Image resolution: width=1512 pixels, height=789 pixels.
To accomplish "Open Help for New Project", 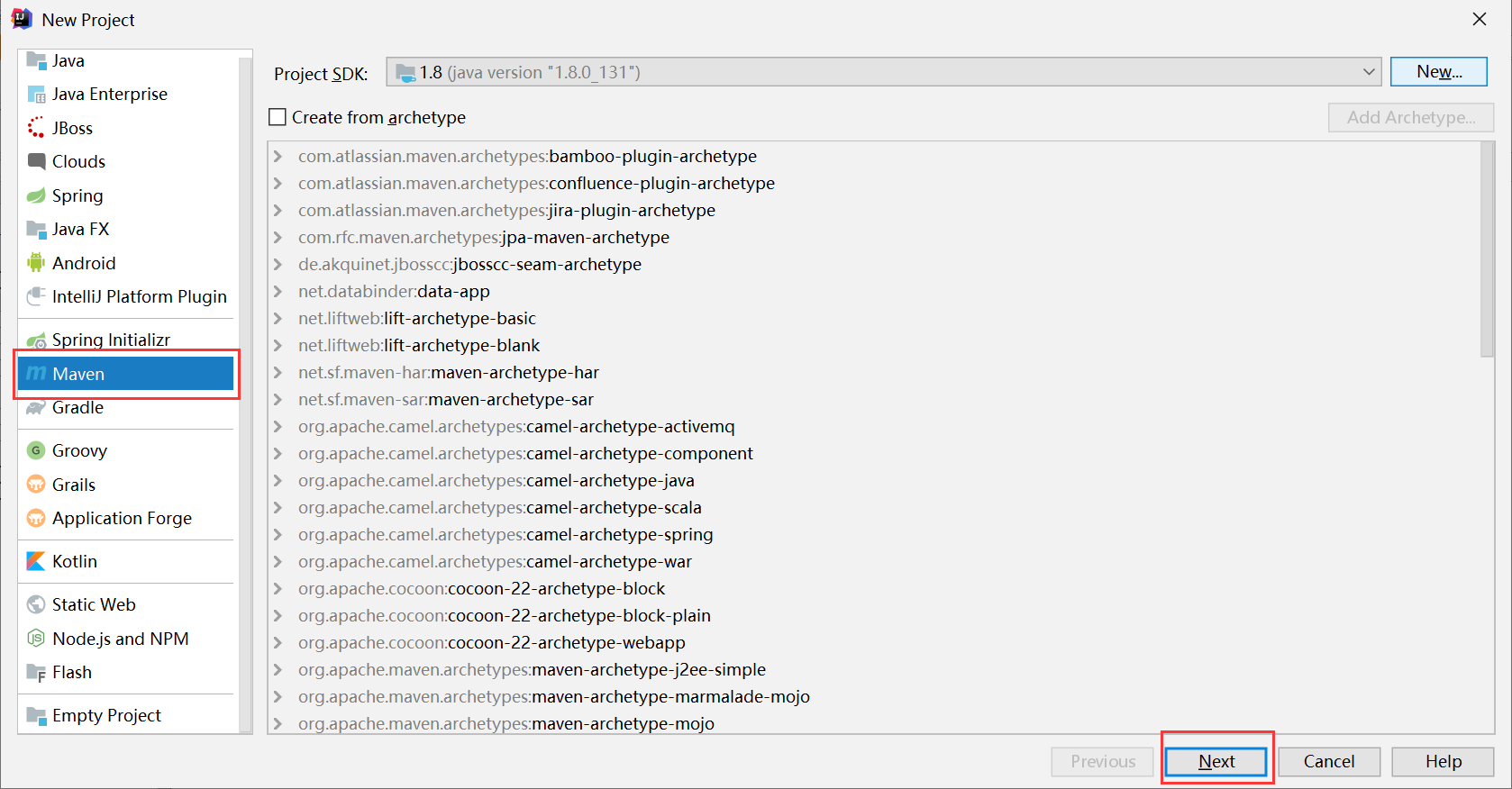I will [1444, 761].
